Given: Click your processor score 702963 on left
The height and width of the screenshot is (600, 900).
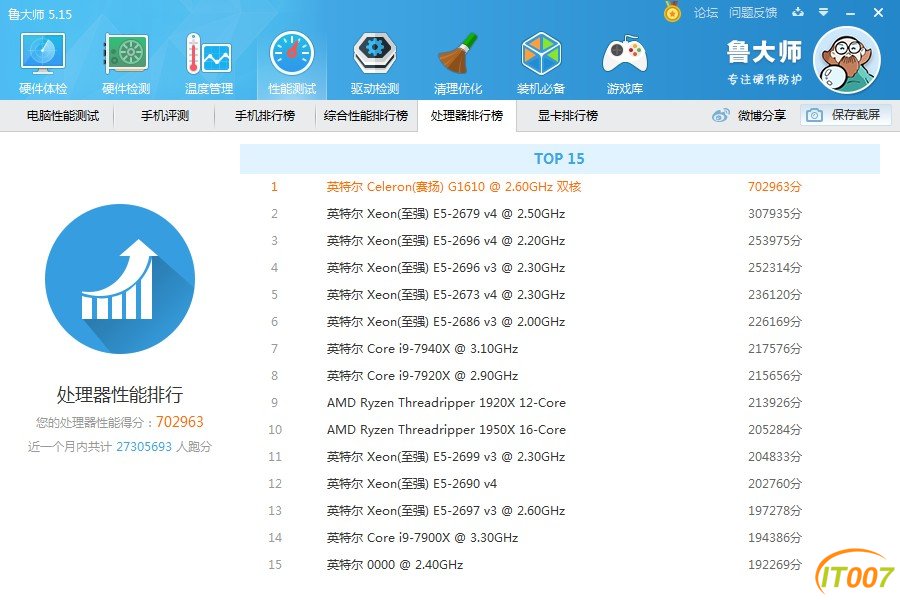Looking at the screenshot, I should 180,422.
